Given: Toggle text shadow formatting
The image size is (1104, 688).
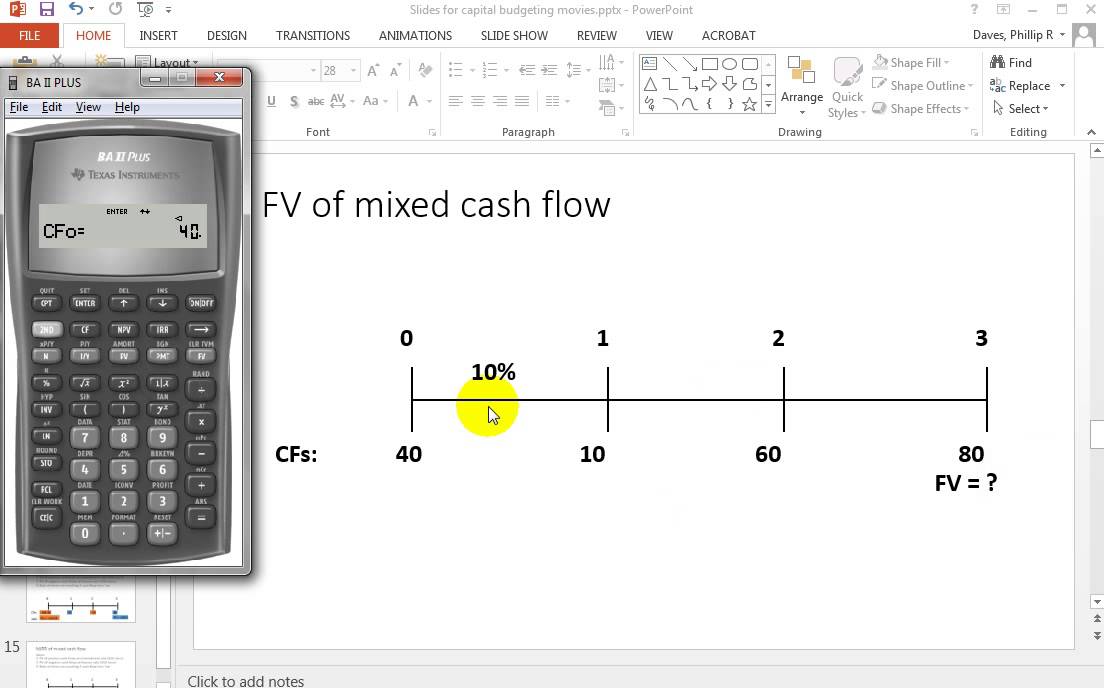Looking at the screenshot, I should pos(294,101).
